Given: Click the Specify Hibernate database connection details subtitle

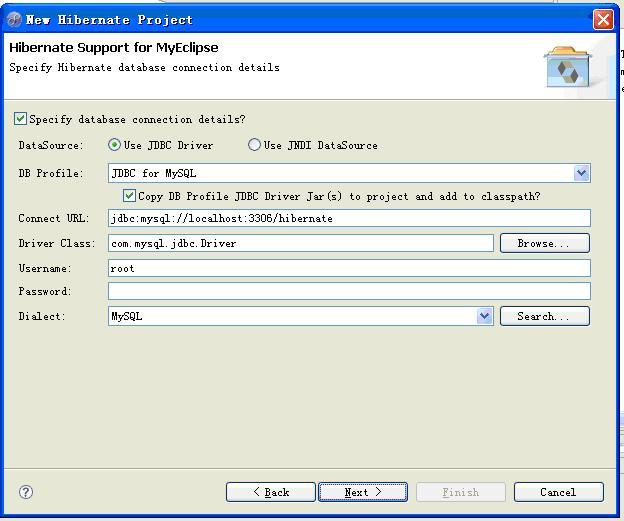Looking at the screenshot, I should (144, 68).
